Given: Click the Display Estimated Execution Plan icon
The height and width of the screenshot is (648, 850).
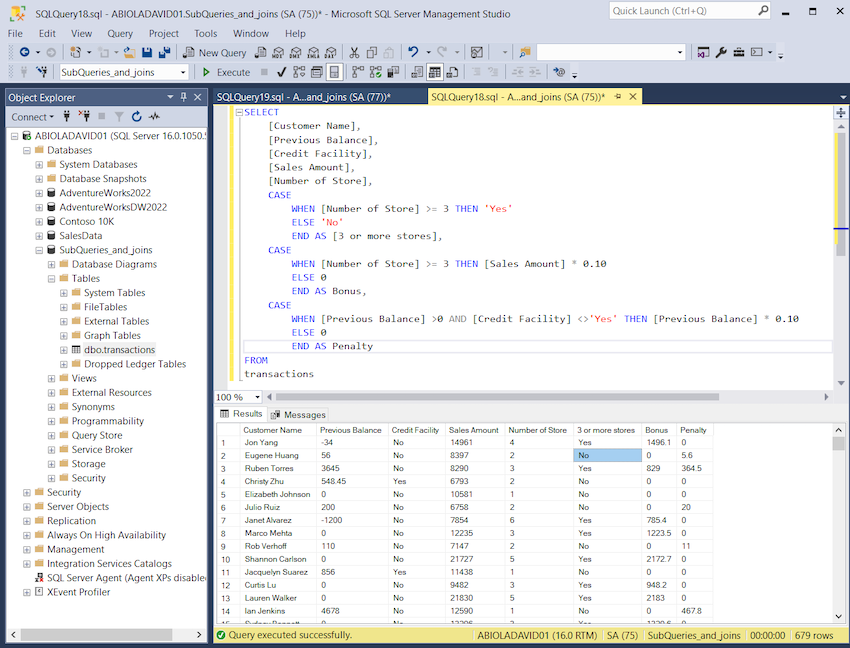Looking at the screenshot, I should [x=297, y=71].
